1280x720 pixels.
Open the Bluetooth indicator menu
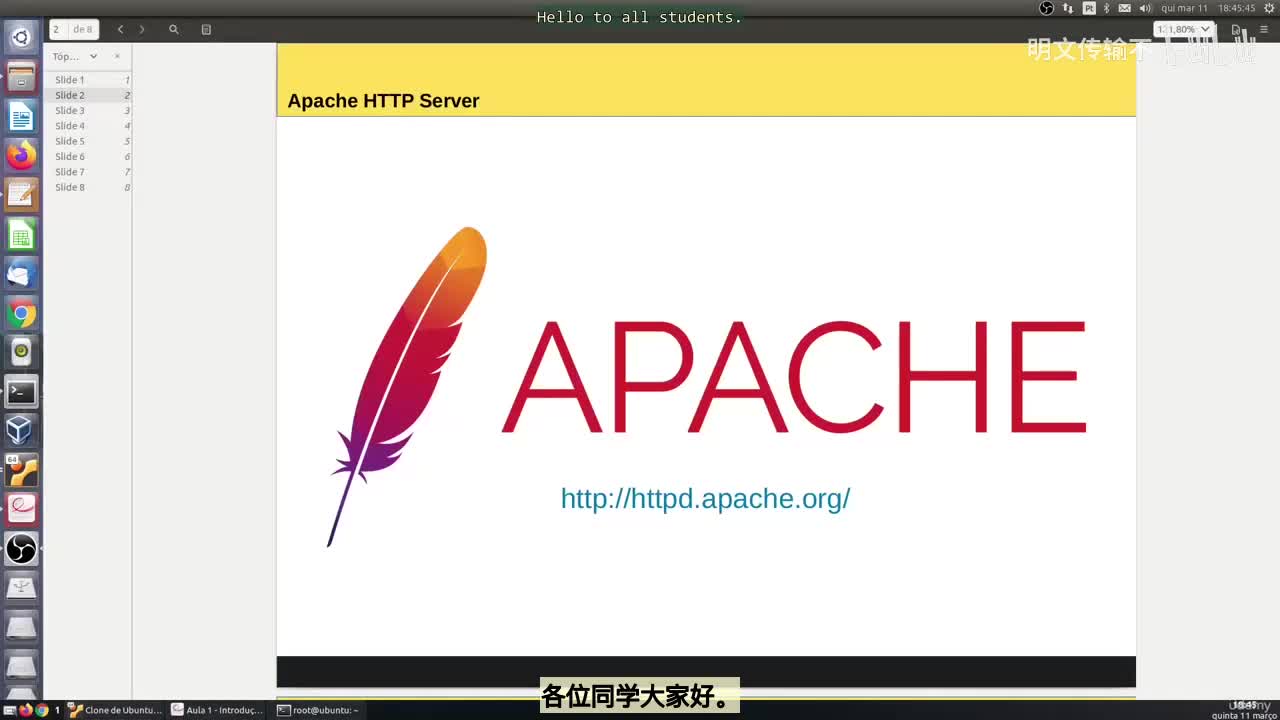(1106, 8)
